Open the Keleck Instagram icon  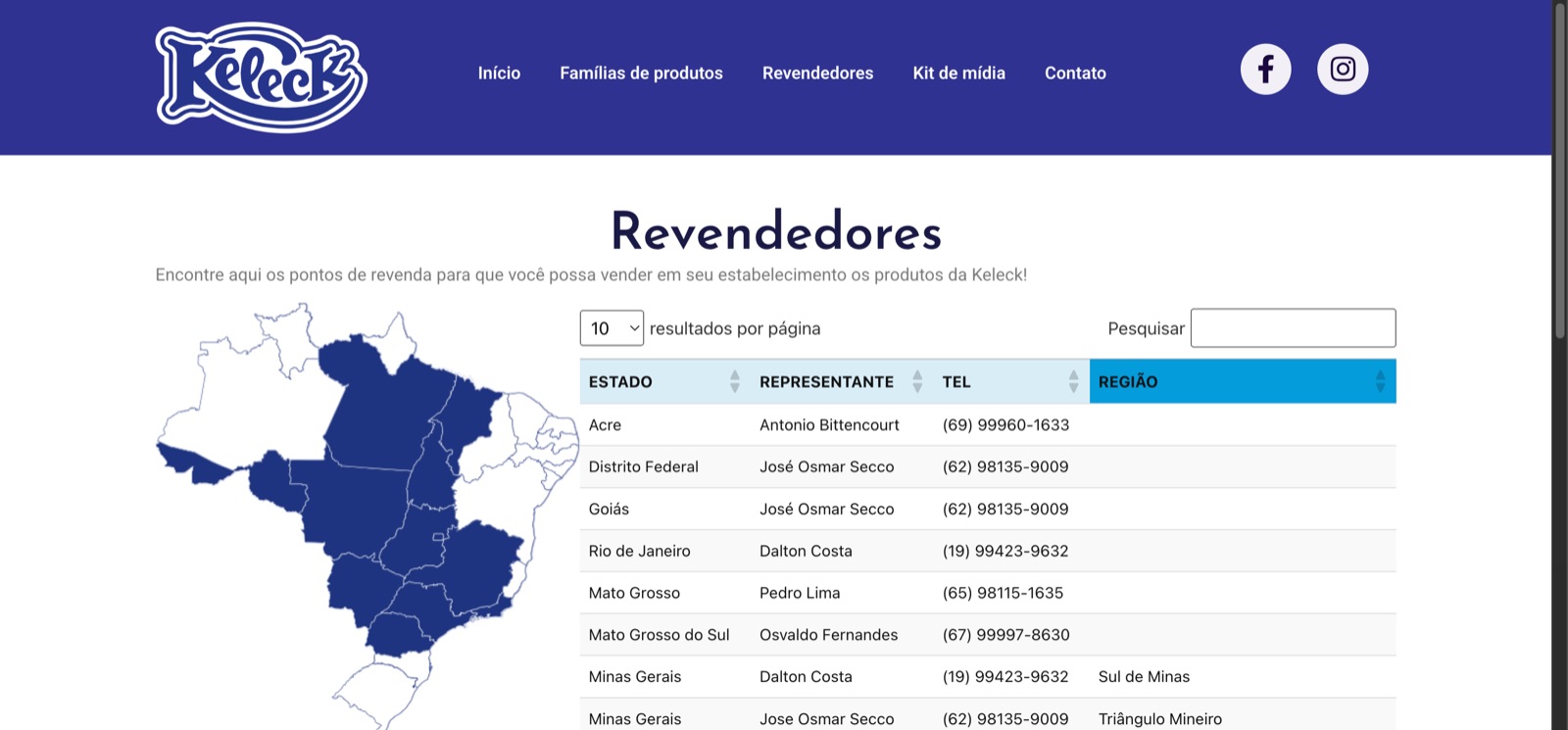(x=1343, y=70)
